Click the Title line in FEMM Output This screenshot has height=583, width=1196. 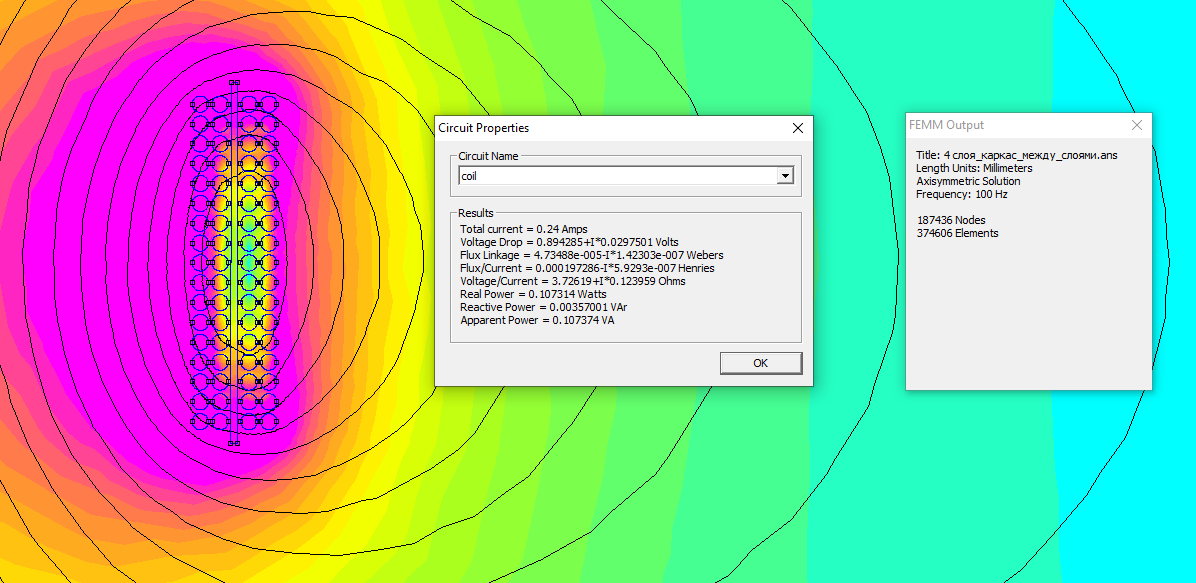1017,155
